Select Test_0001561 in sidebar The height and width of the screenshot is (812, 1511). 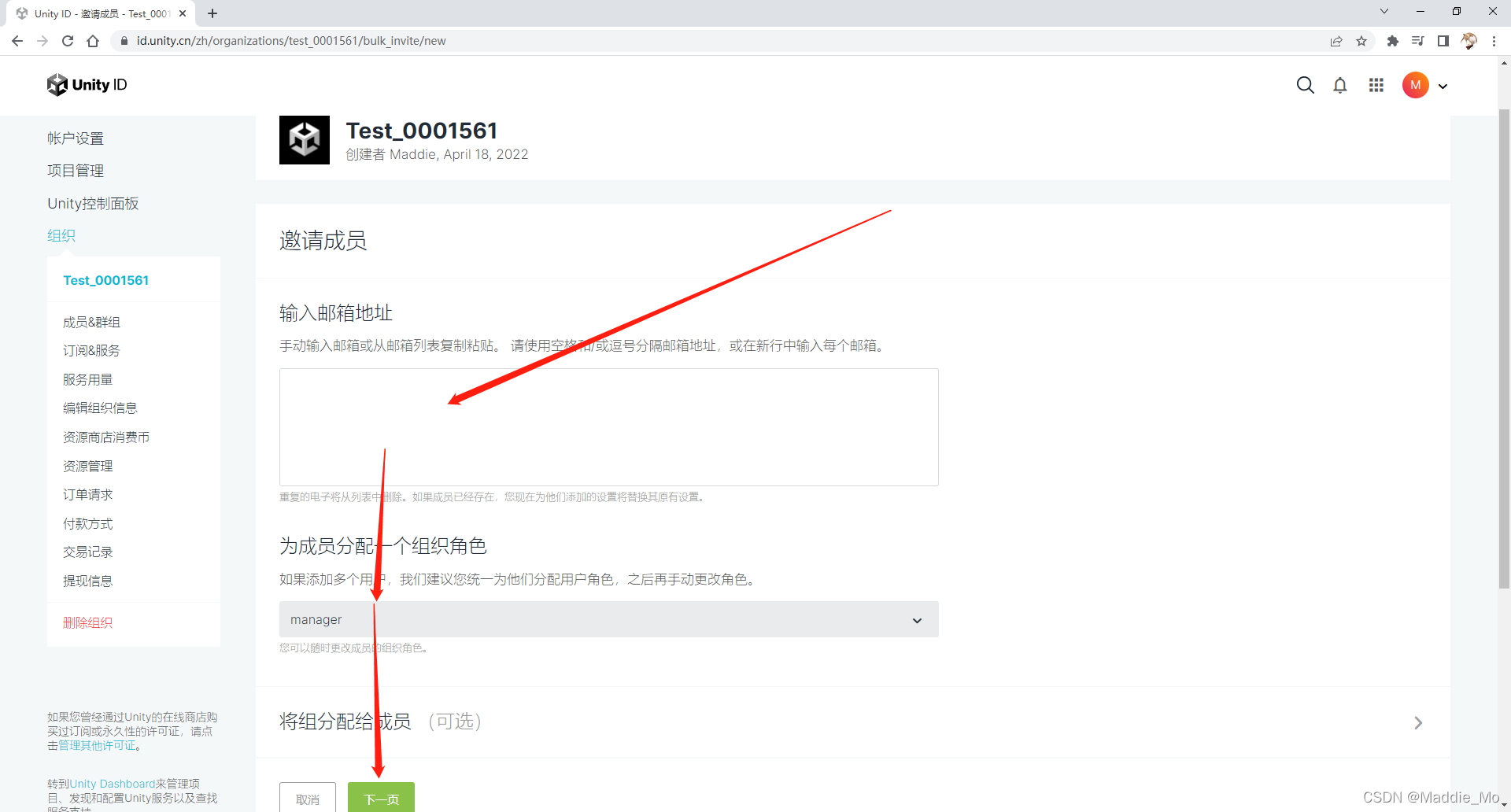[106, 280]
